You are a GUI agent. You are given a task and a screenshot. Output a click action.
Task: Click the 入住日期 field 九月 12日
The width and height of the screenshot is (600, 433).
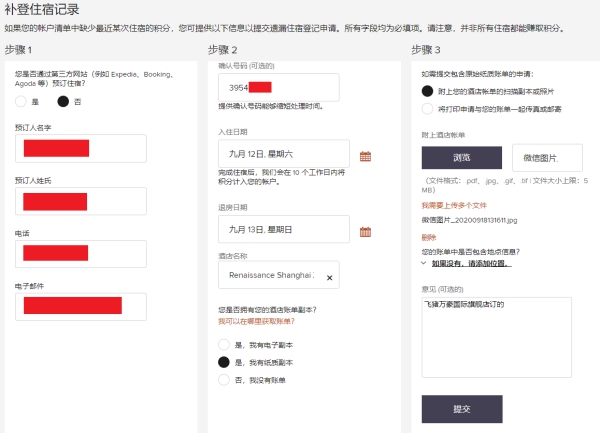pyautogui.click(x=284, y=154)
